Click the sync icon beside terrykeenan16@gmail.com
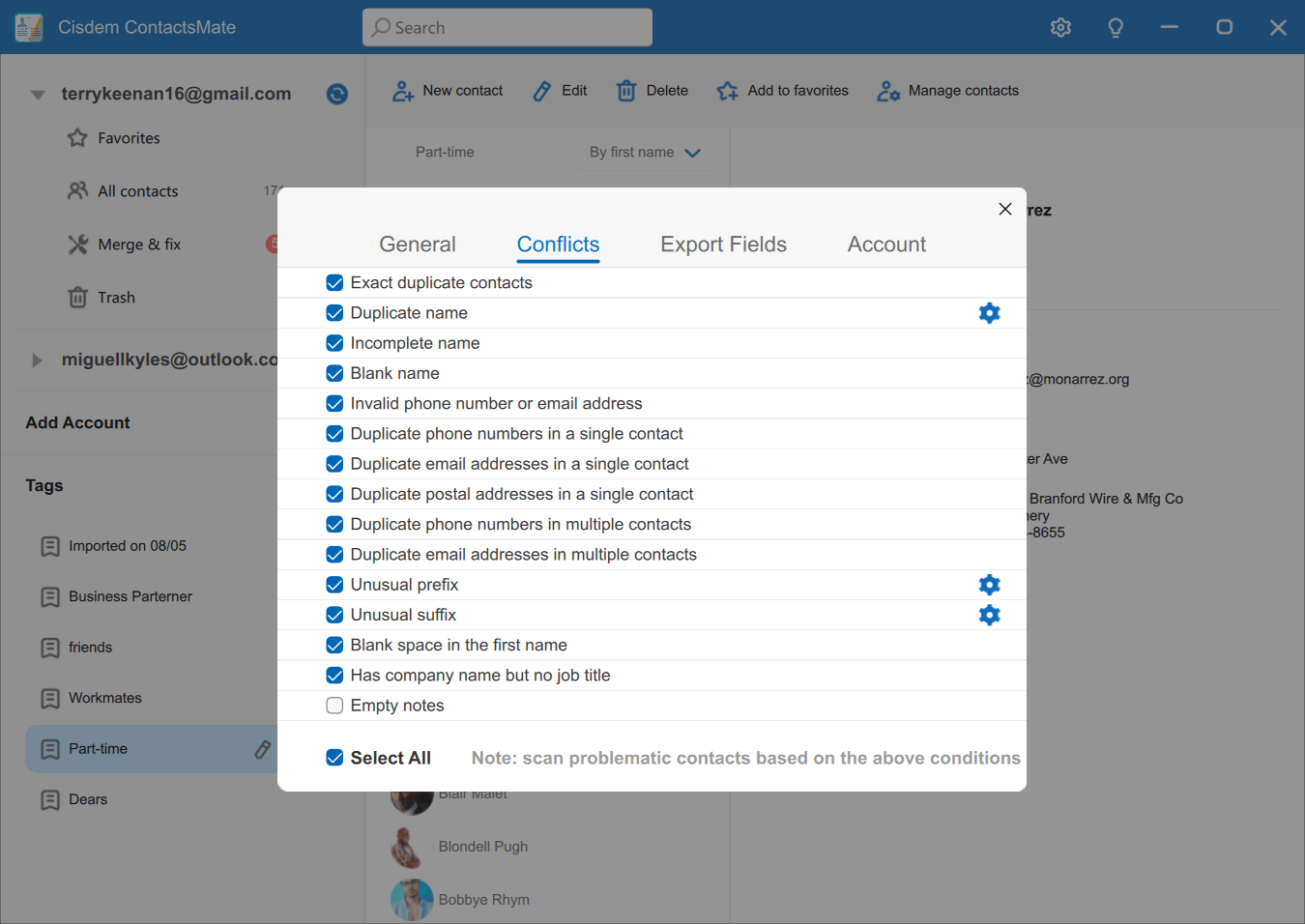The image size is (1305, 924). click(336, 94)
